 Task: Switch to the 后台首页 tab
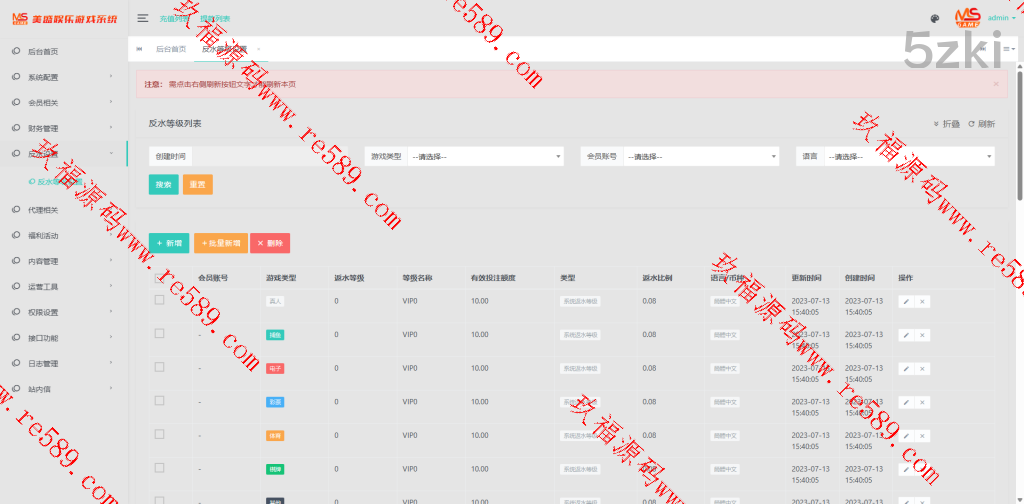171,48
